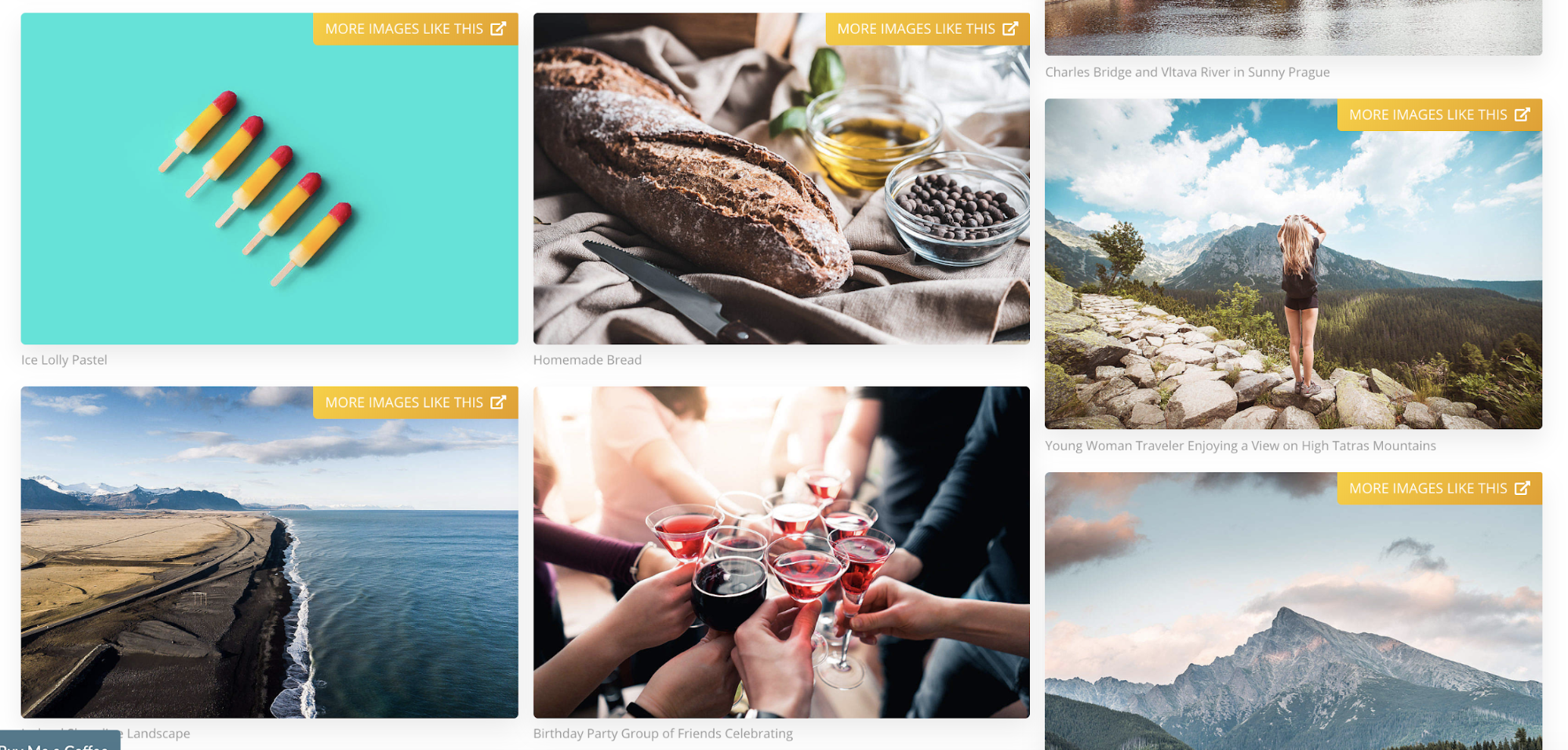Open the rocky mountain peak photo
The image size is (1568, 750).
[1293, 611]
